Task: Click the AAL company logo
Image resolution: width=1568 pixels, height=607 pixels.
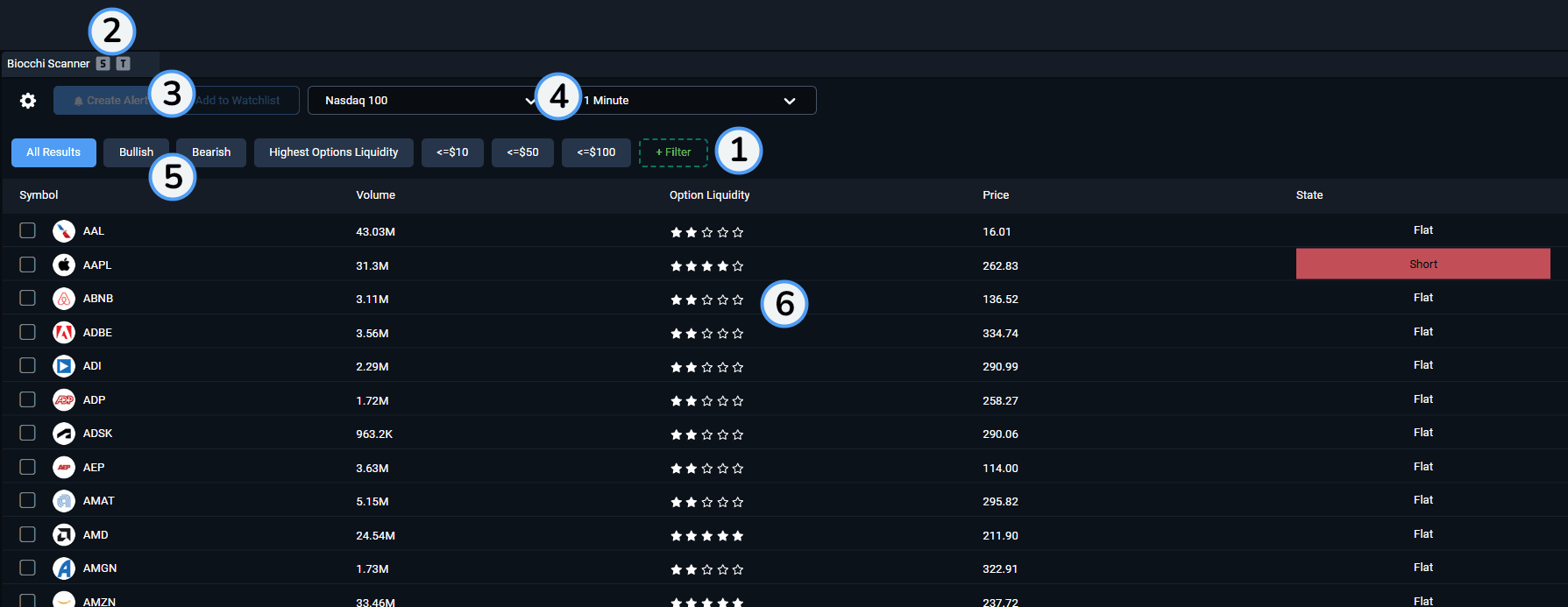Action: (64, 231)
